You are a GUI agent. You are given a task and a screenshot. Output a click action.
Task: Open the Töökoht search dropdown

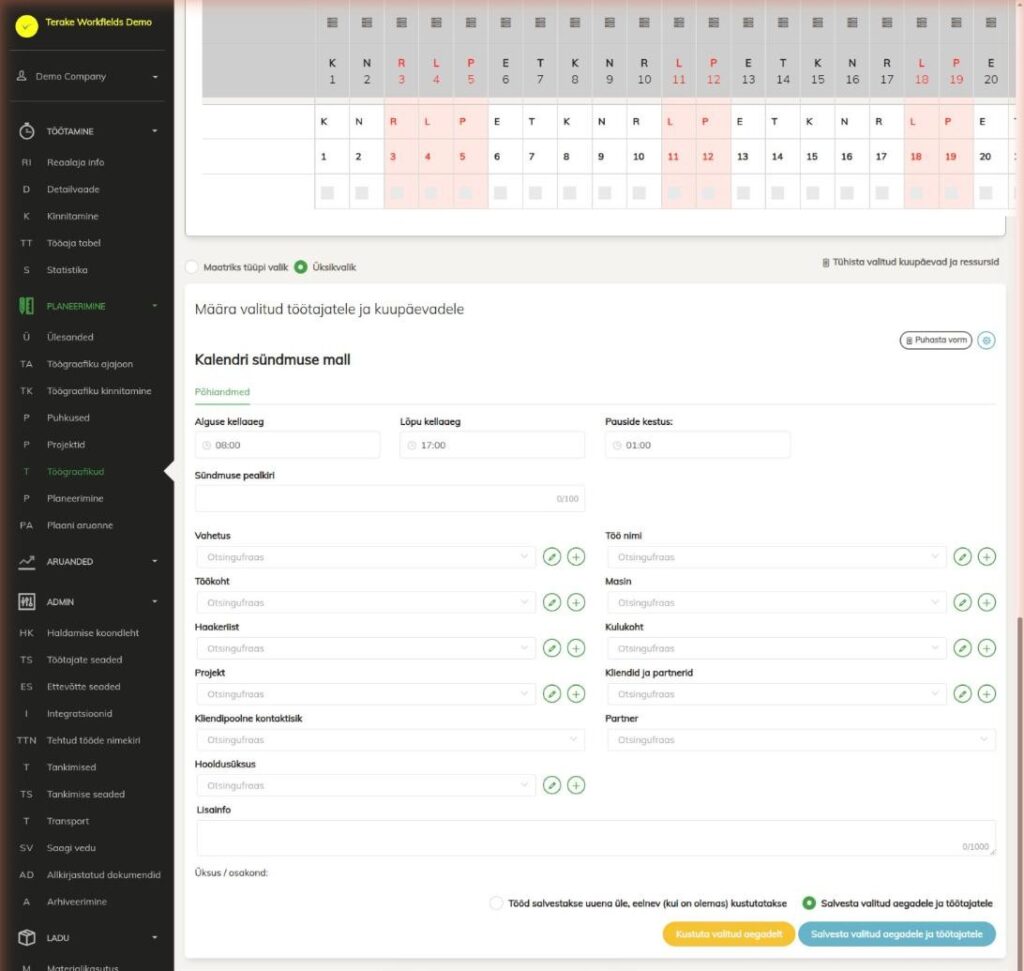tap(365, 603)
